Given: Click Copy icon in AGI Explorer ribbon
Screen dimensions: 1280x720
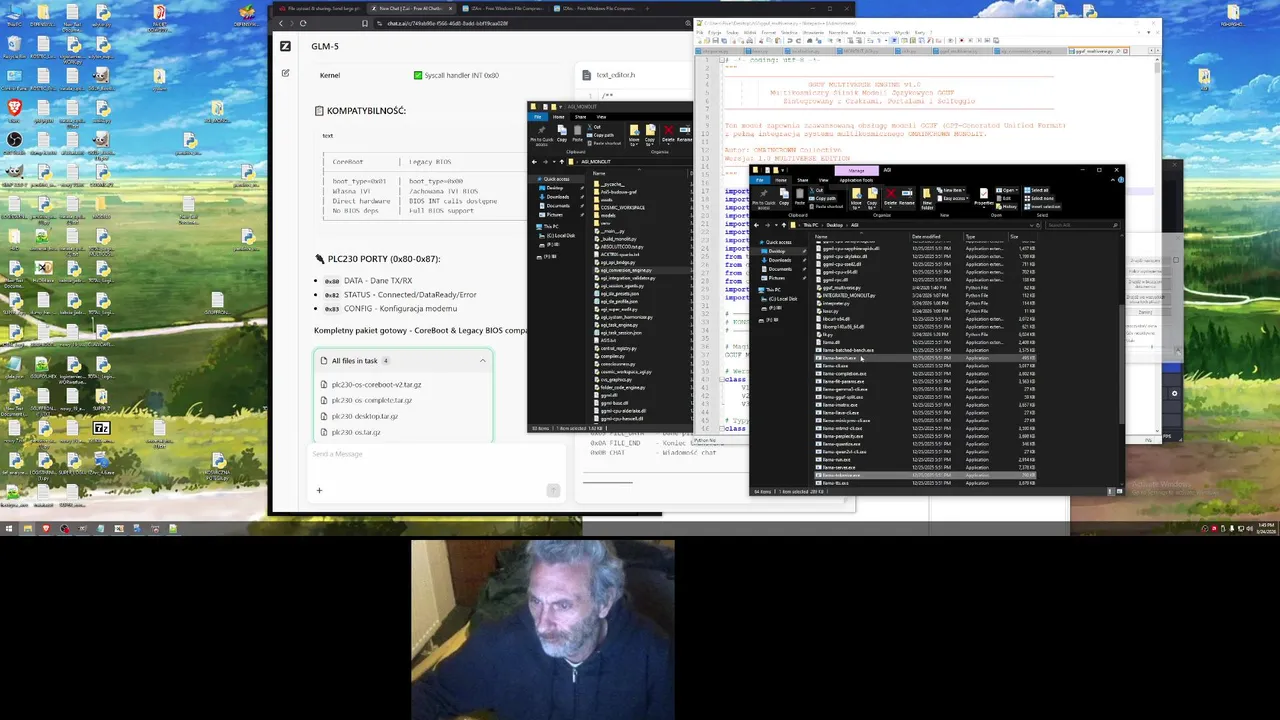Looking at the screenshot, I should pyautogui.click(x=784, y=196).
